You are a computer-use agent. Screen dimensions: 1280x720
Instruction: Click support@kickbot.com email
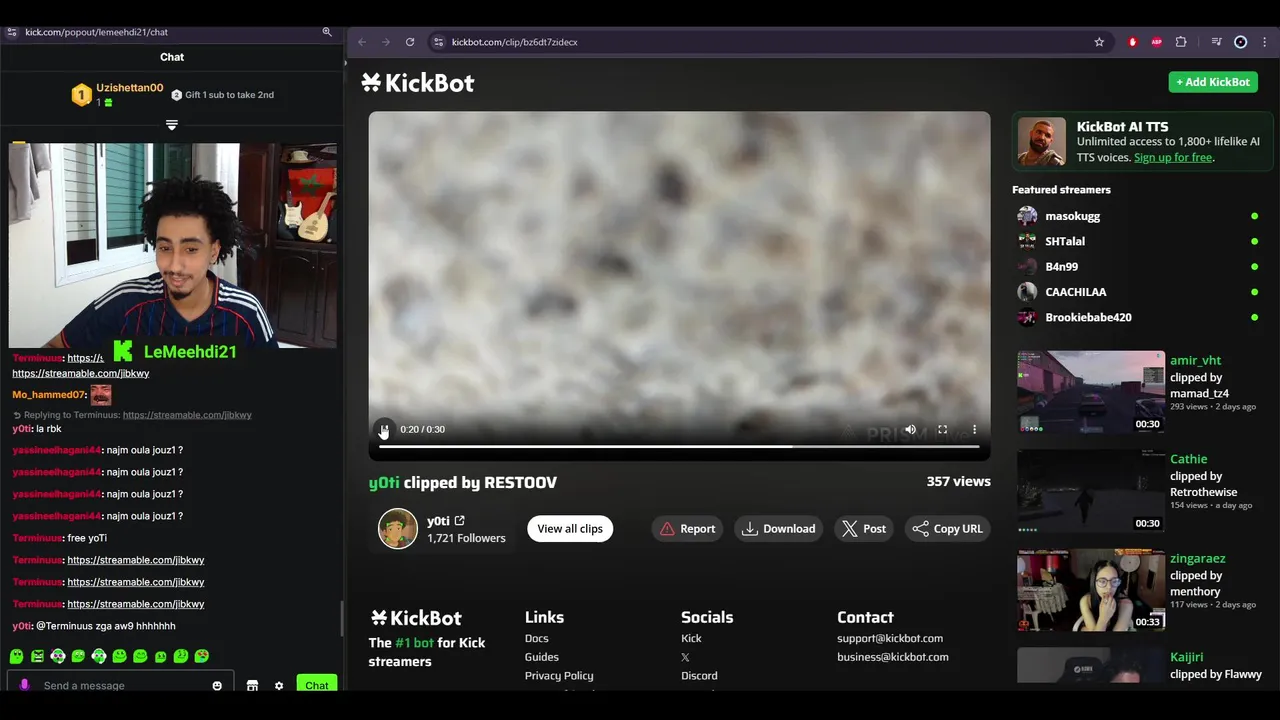pyautogui.click(x=890, y=638)
